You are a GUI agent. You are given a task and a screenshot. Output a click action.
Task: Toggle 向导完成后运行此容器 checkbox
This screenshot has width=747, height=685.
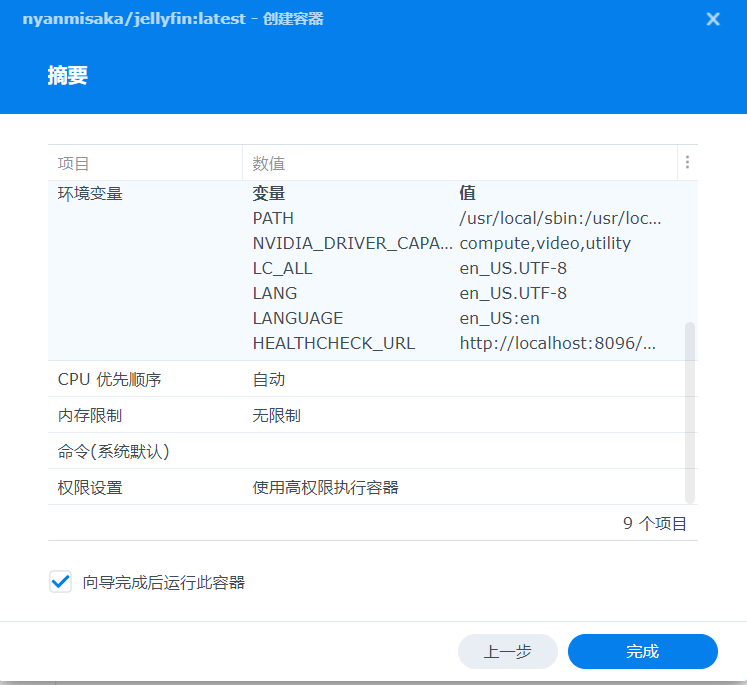(x=61, y=582)
